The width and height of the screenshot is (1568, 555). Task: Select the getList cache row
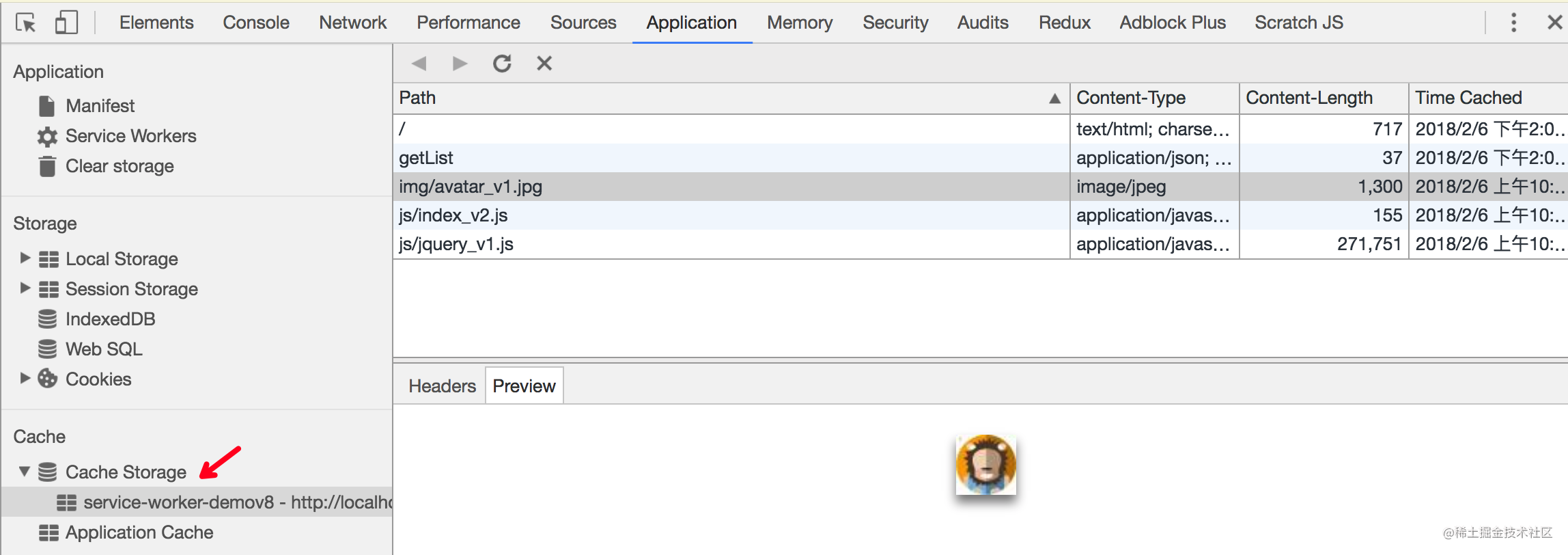pyautogui.click(x=981, y=158)
